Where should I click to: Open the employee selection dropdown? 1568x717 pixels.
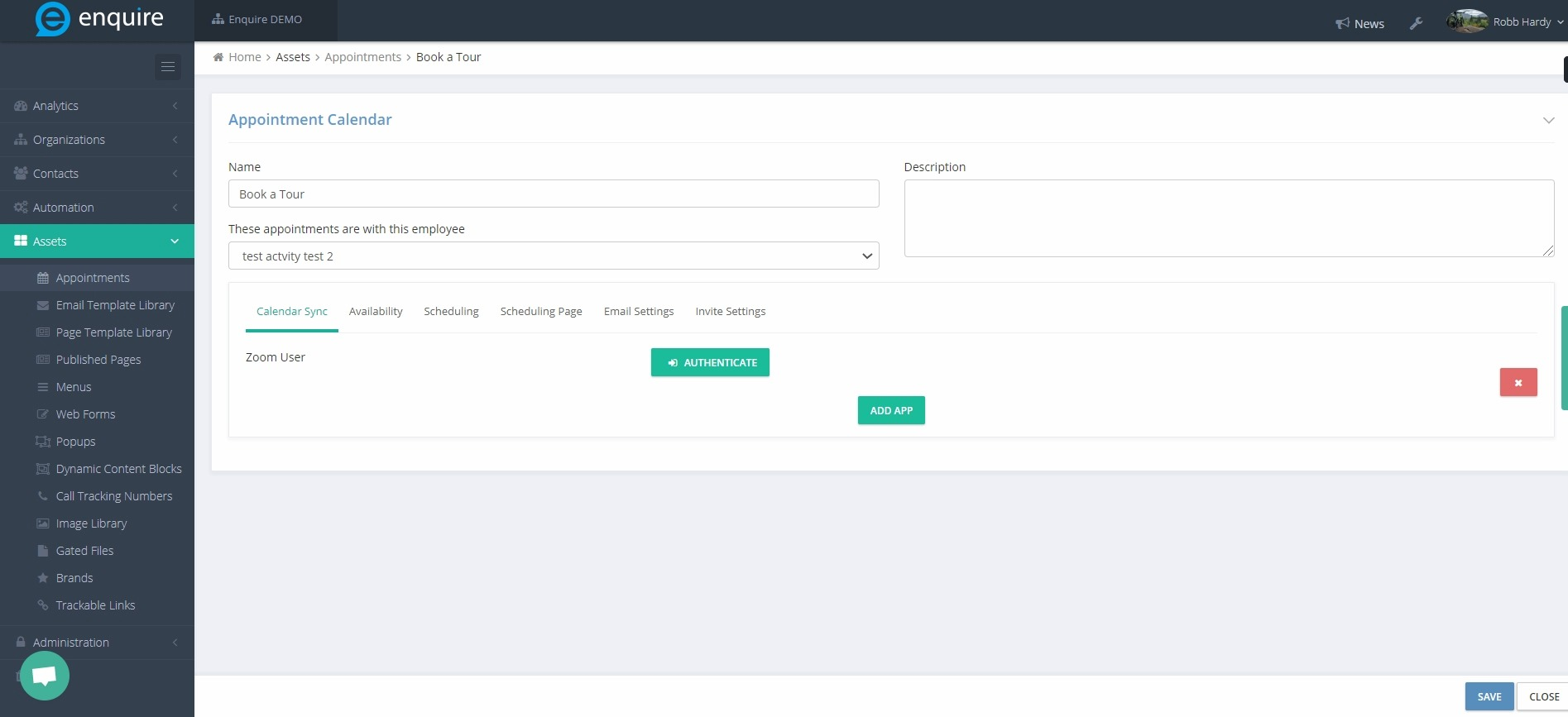click(x=554, y=256)
